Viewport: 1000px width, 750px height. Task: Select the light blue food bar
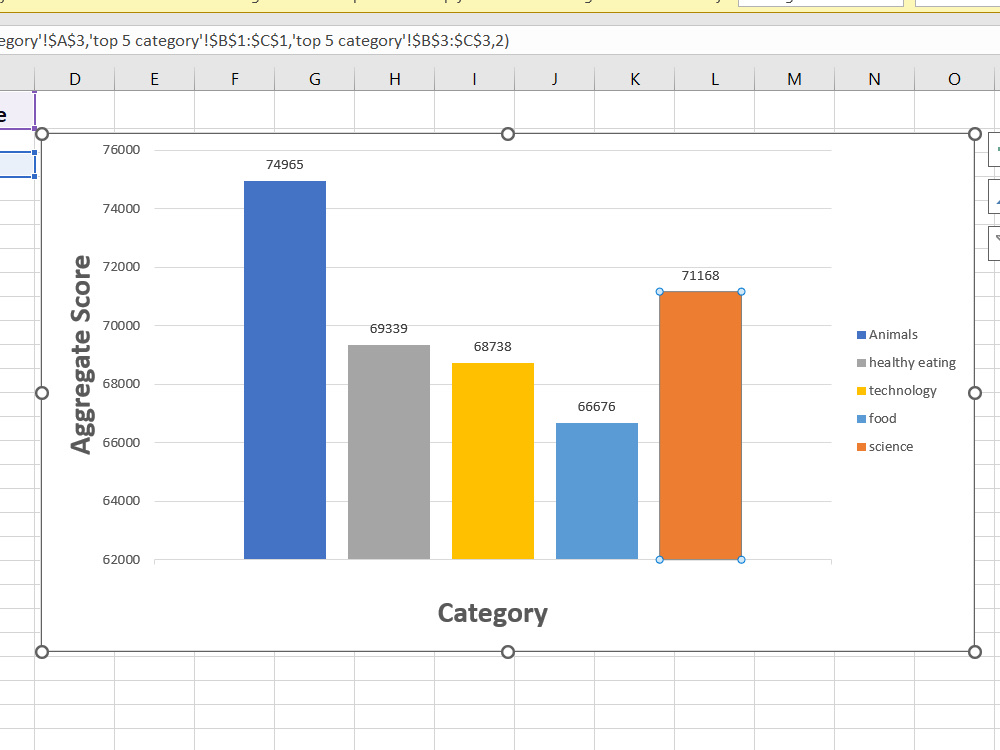click(597, 491)
